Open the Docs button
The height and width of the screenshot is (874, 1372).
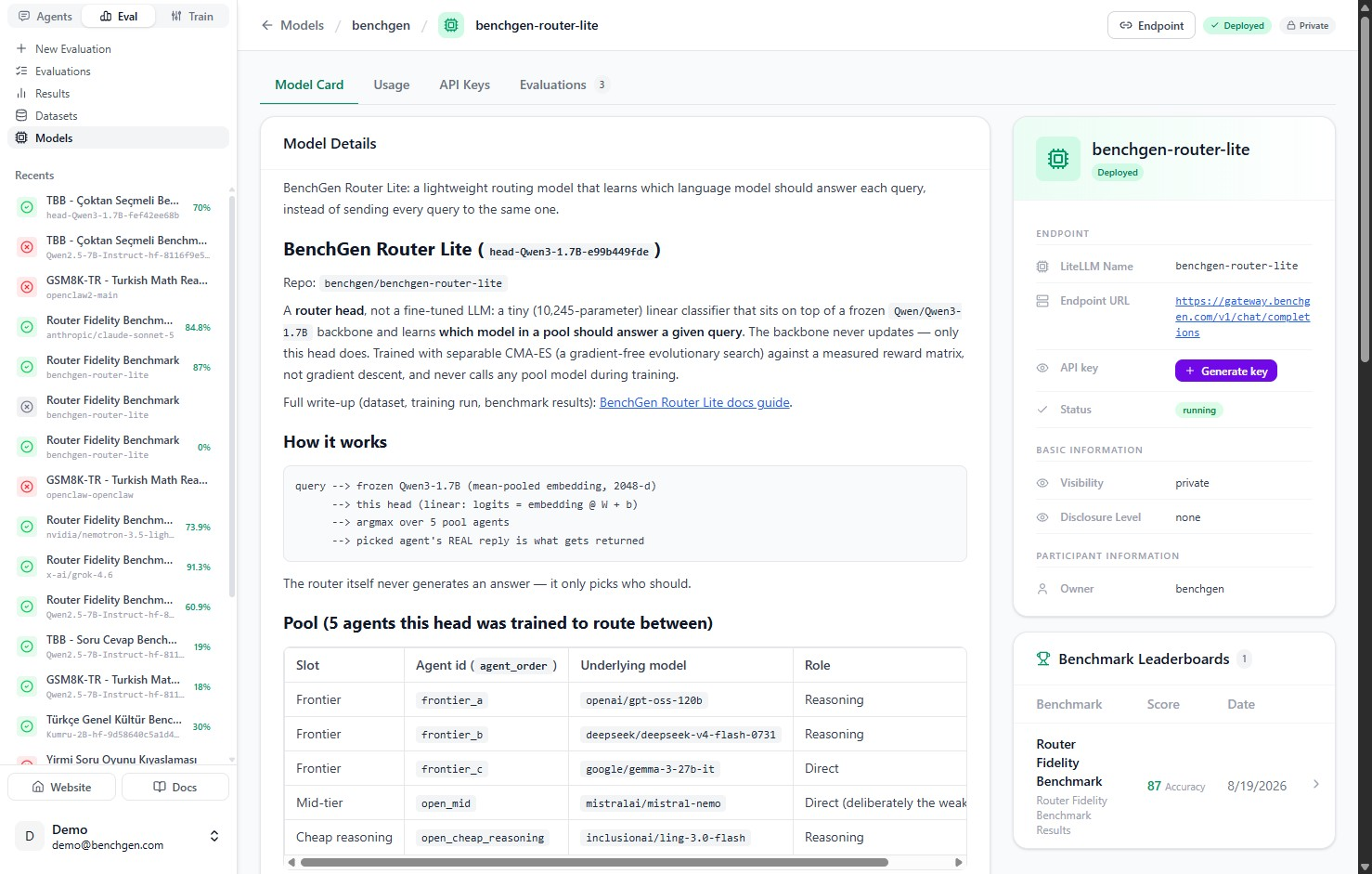175,787
